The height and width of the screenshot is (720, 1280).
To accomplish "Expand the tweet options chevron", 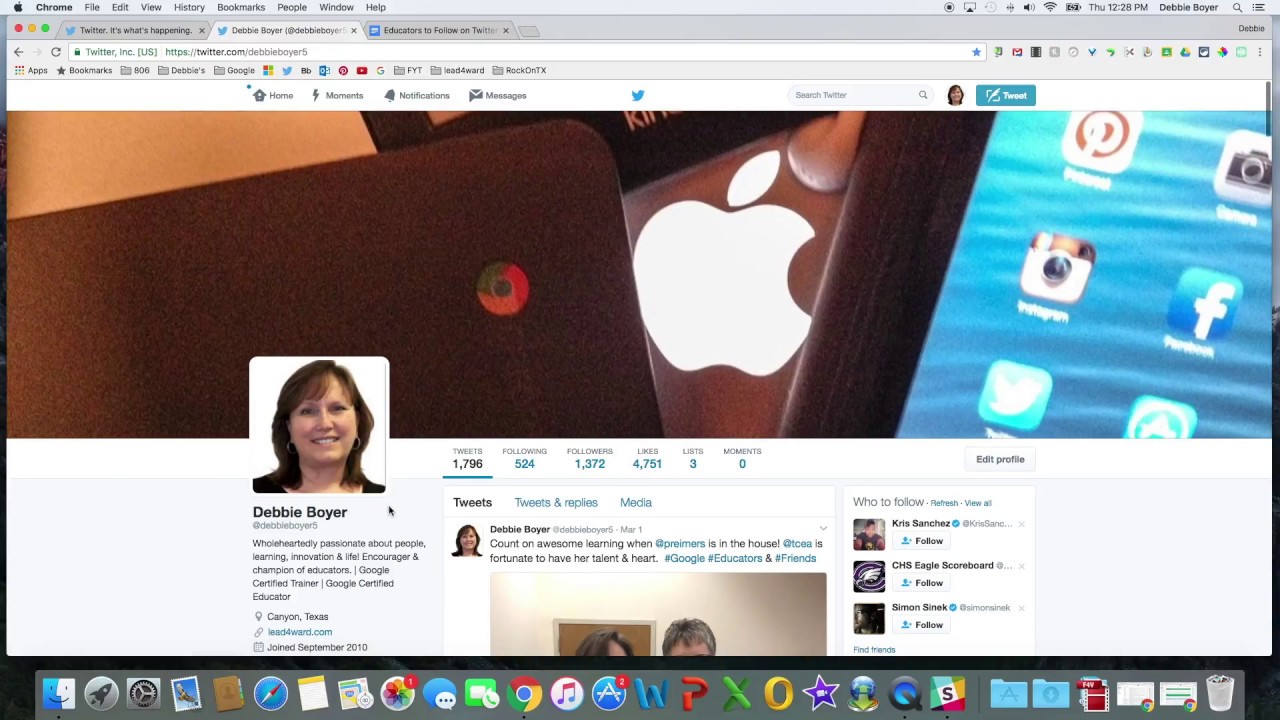I will point(823,529).
